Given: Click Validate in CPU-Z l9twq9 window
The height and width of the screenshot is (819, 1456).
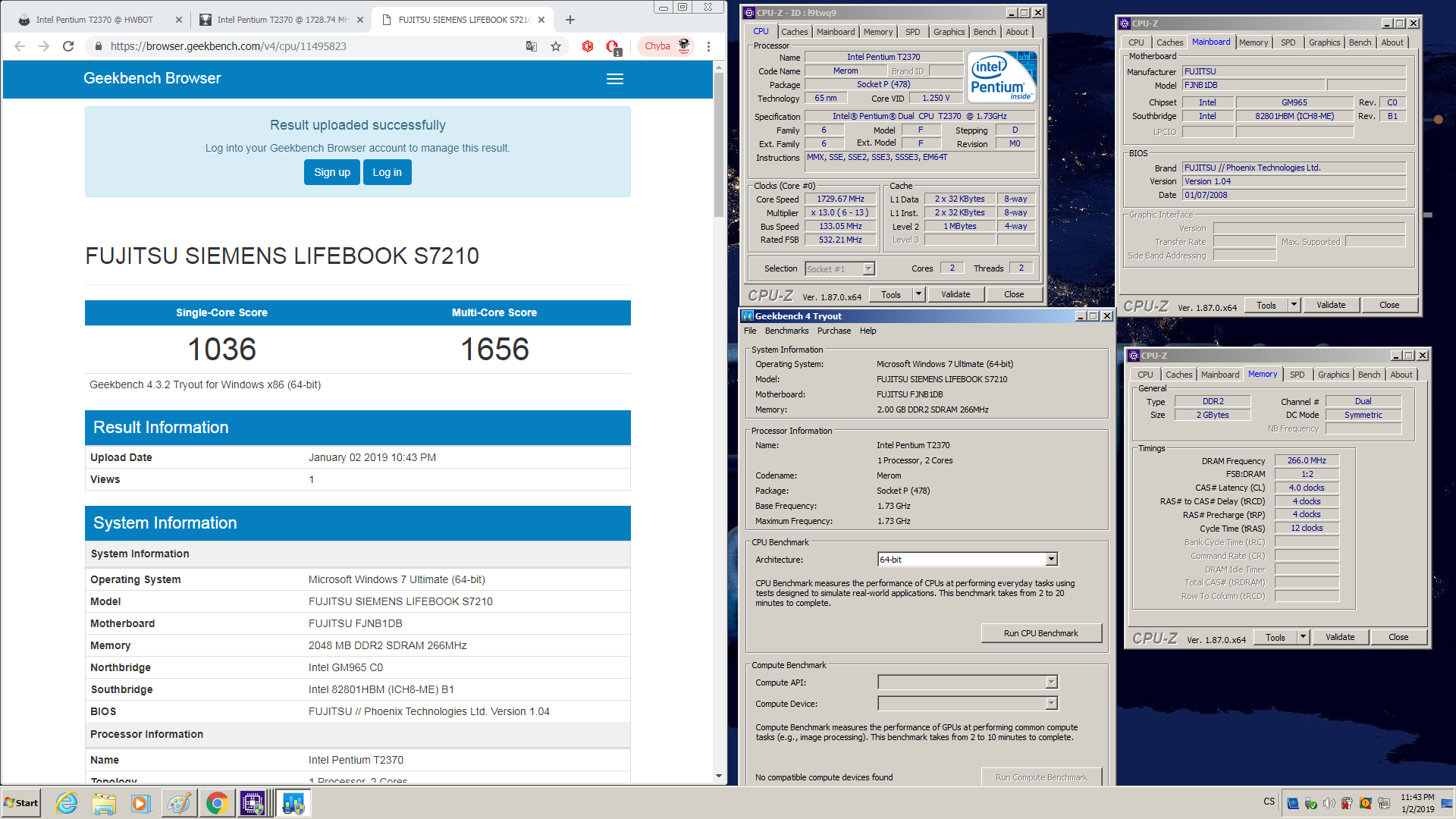Looking at the screenshot, I should [955, 294].
